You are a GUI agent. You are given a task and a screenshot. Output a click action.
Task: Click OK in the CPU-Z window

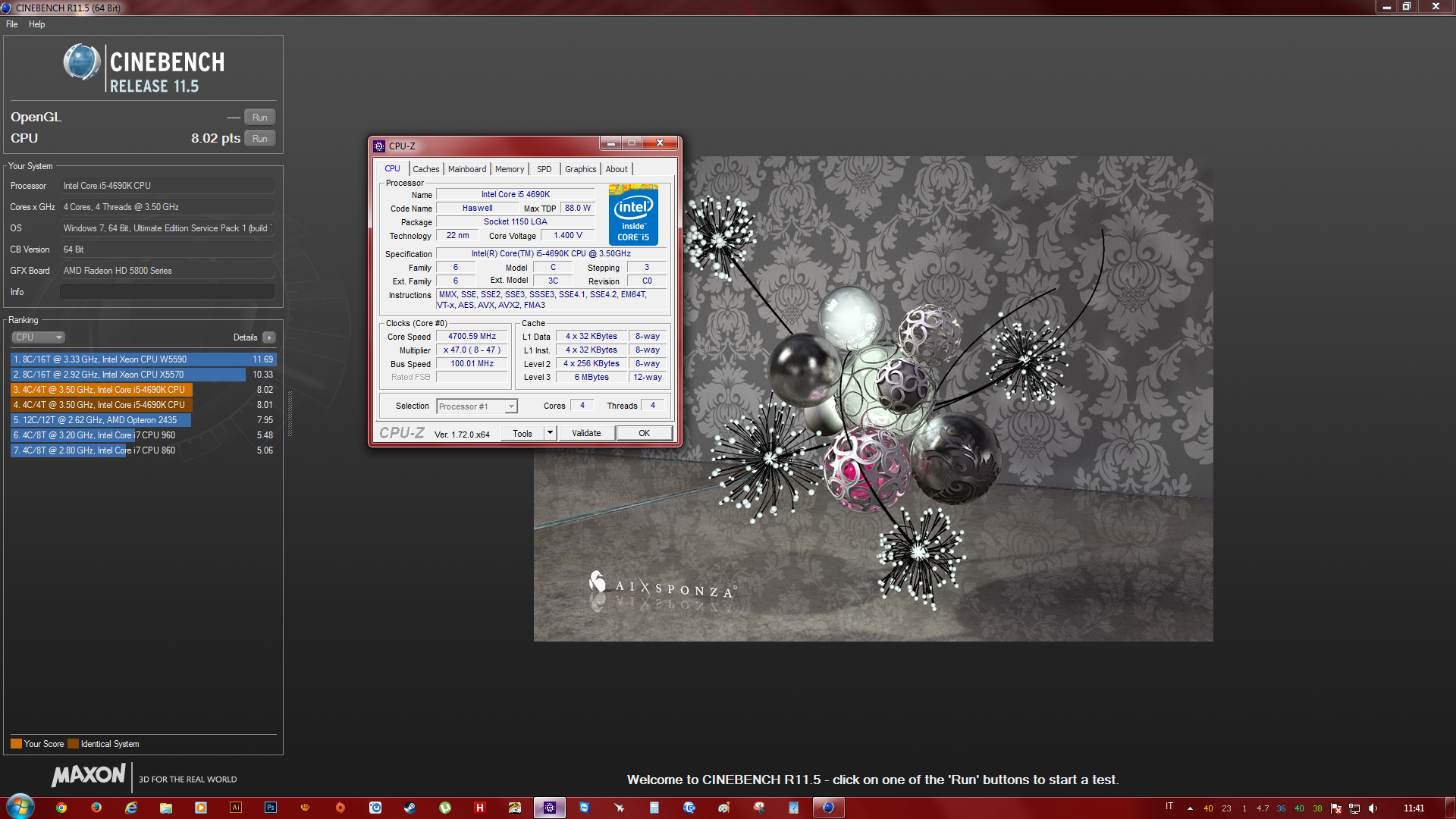[x=644, y=433]
